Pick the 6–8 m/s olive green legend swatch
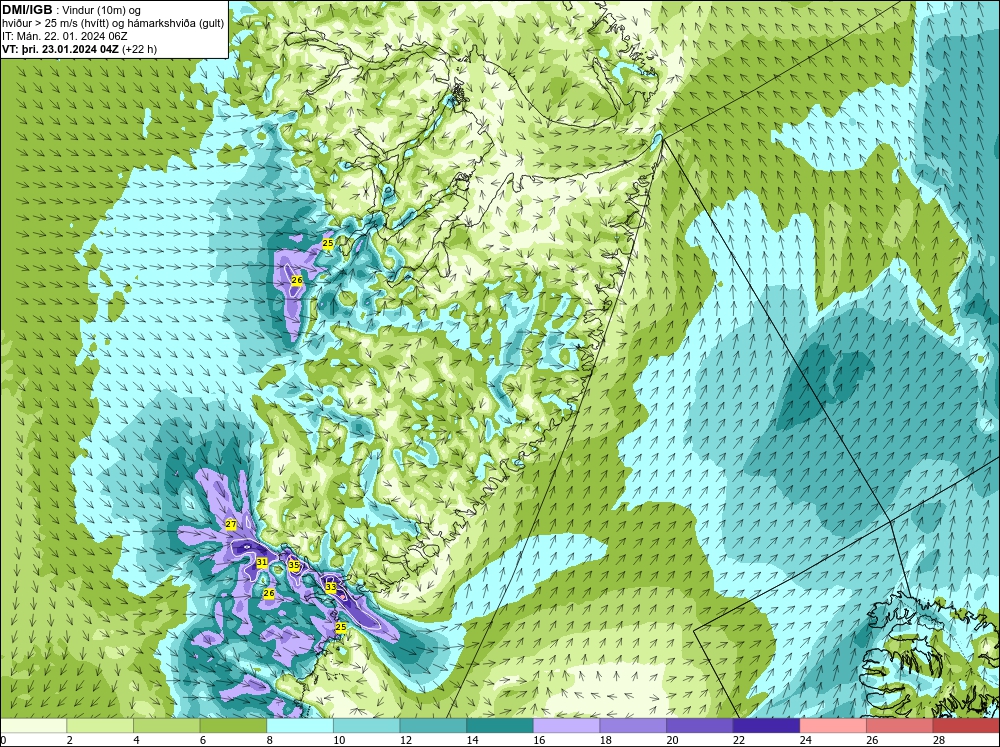 point(233,725)
